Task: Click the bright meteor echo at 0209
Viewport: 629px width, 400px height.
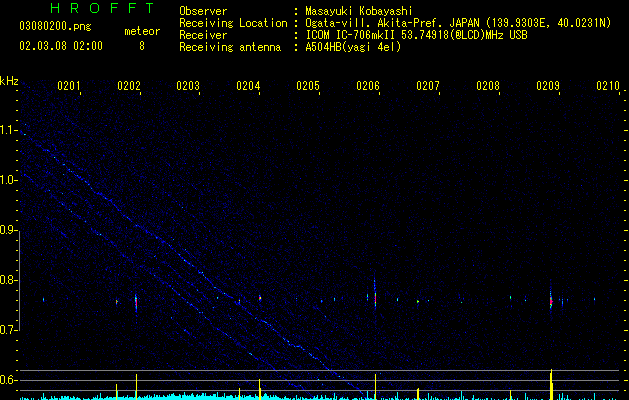Action: (551, 301)
